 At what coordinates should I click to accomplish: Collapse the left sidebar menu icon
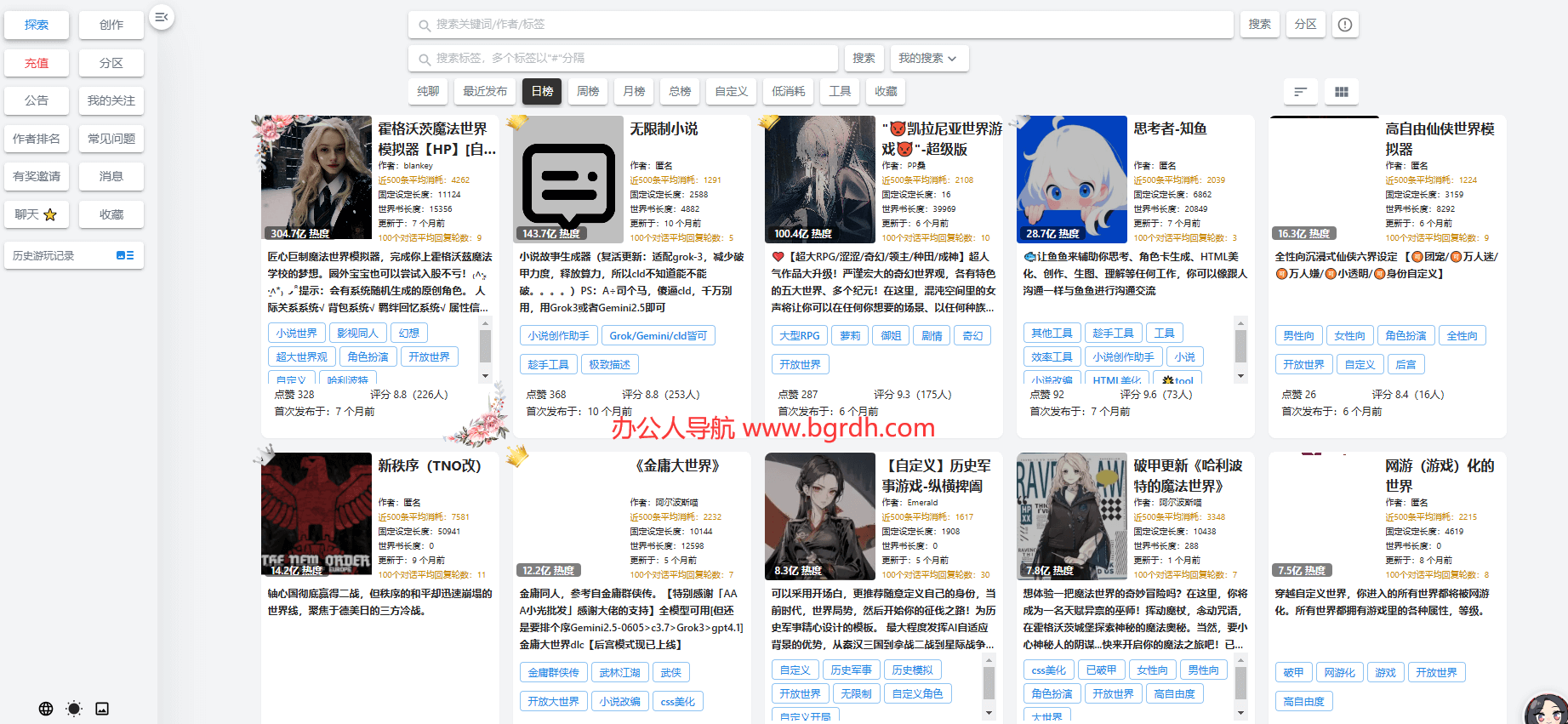[x=161, y=17]
